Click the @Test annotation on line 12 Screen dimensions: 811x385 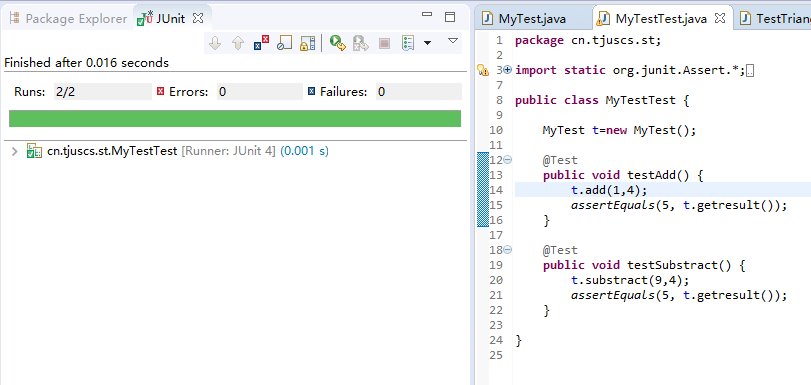pos(560,160)
